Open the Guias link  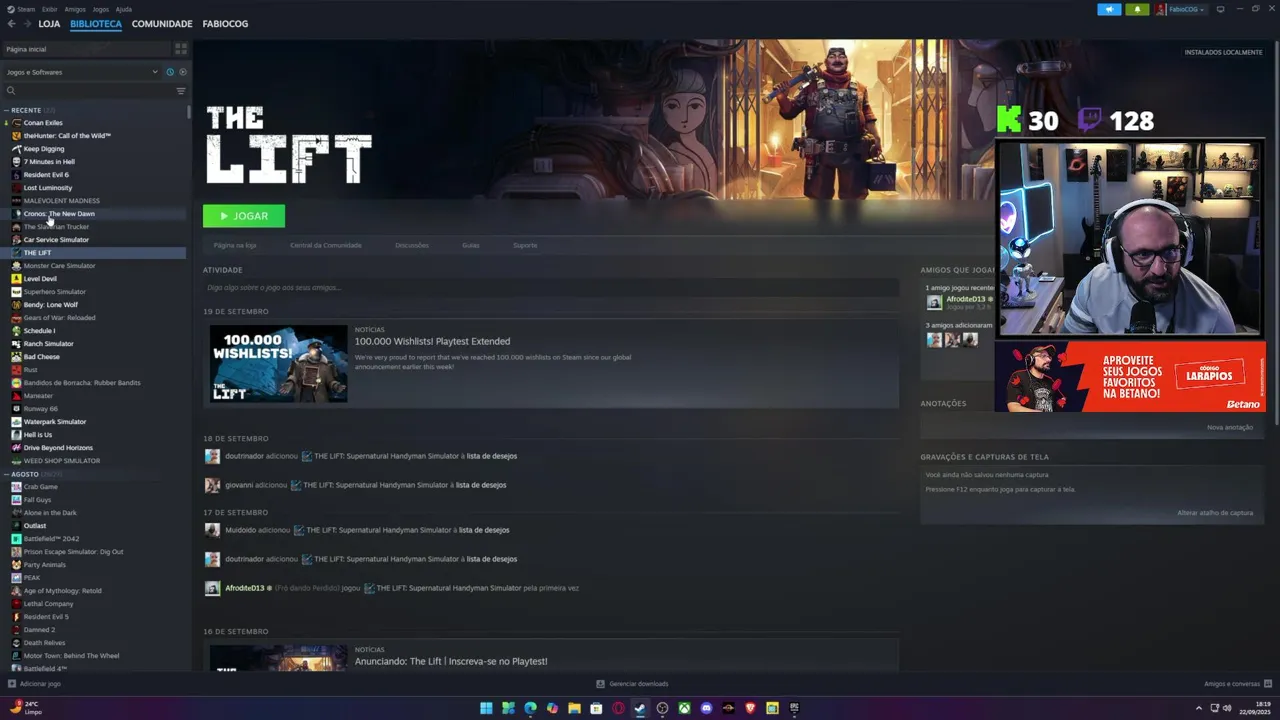(471, 245)
